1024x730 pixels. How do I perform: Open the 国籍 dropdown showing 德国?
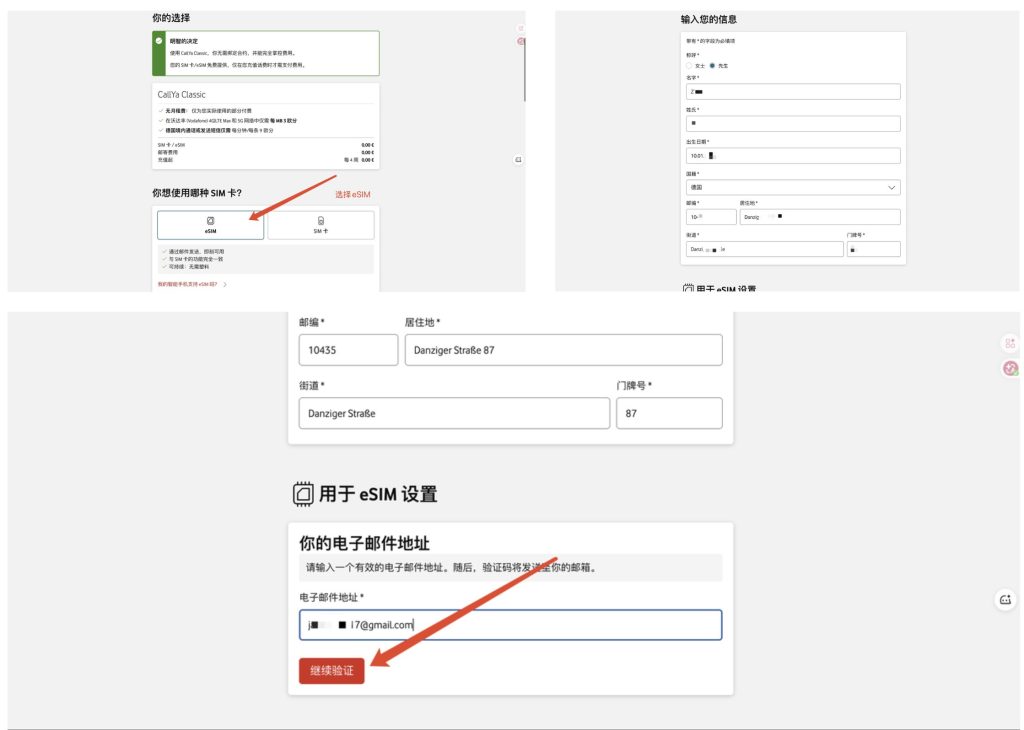(x=790, y=187)
